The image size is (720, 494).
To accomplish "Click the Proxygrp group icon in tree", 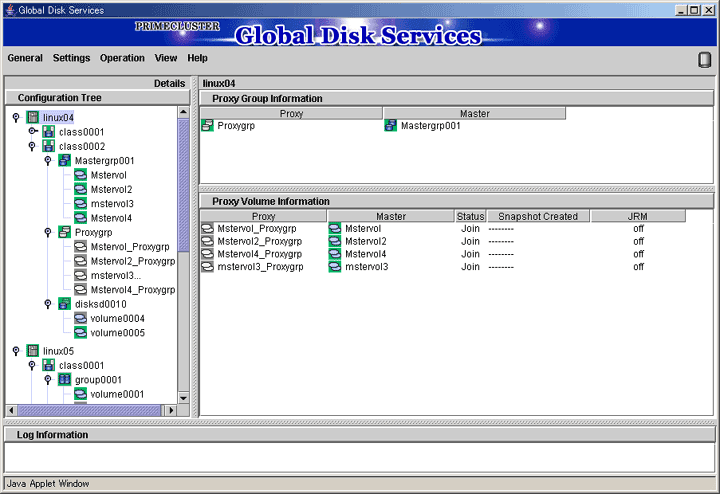I will coord(65,232).
